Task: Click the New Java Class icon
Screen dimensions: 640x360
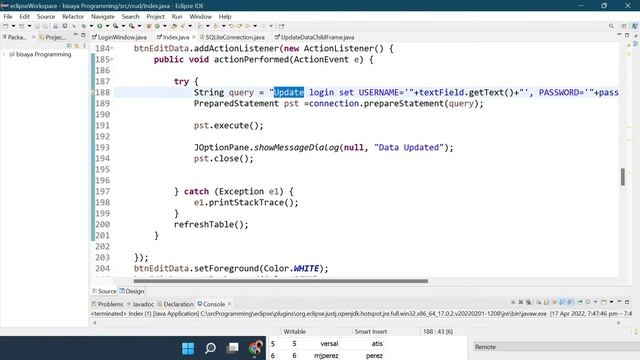Action: (x=157, y=26)
